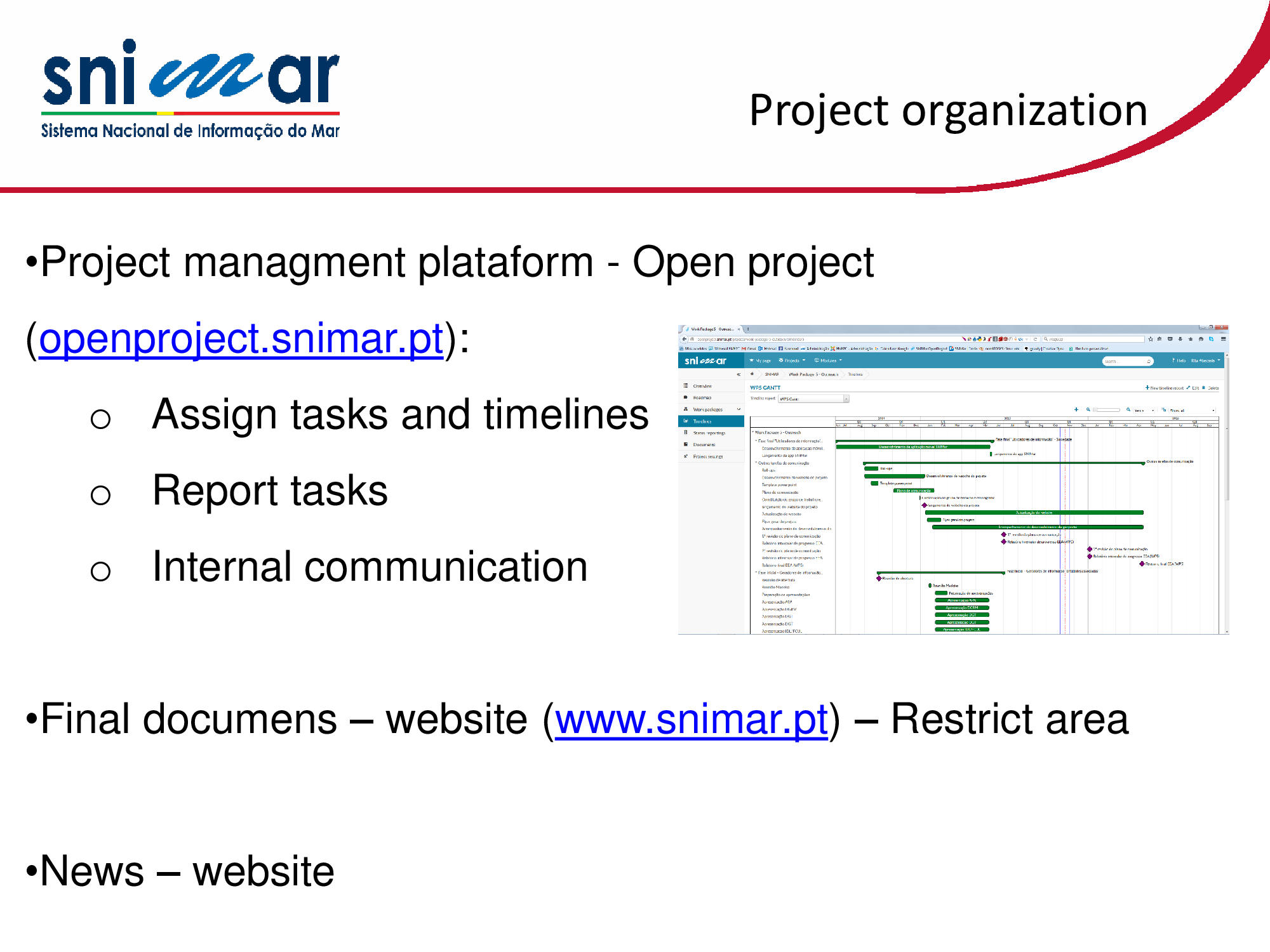1270x952 pixels.
Task: Collapse Outras tarefas de comunicação tree node
Action: click(x=756, y=463)
